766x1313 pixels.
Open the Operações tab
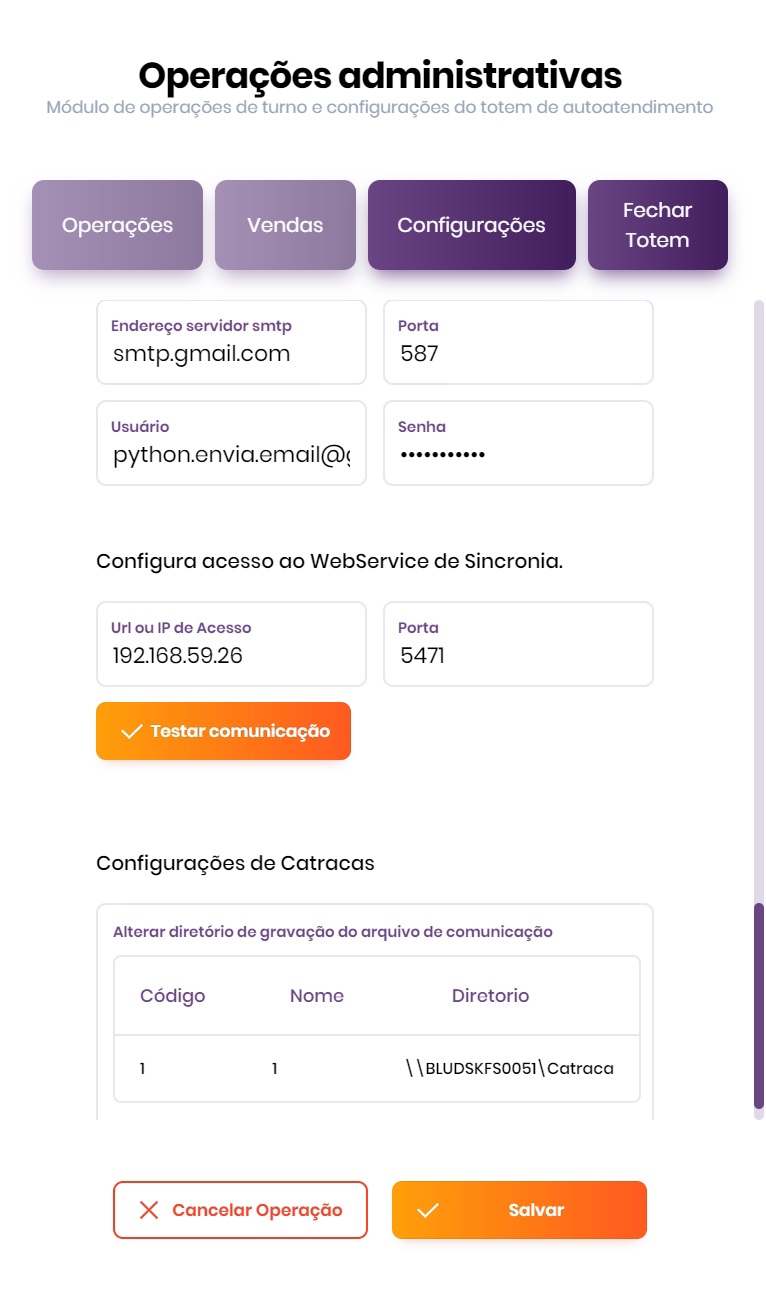coord(117,225)
